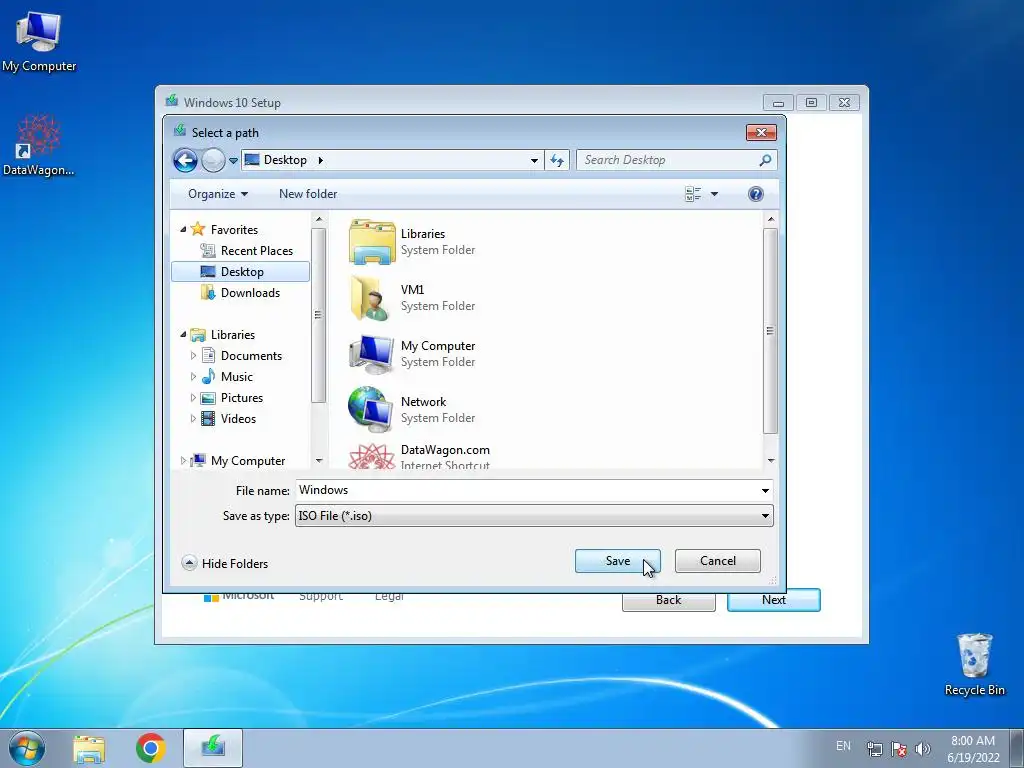This screenshot has height=768, width=1024.
Task: Click the file list scroll down arrow
Action: [x=771, y=460]
